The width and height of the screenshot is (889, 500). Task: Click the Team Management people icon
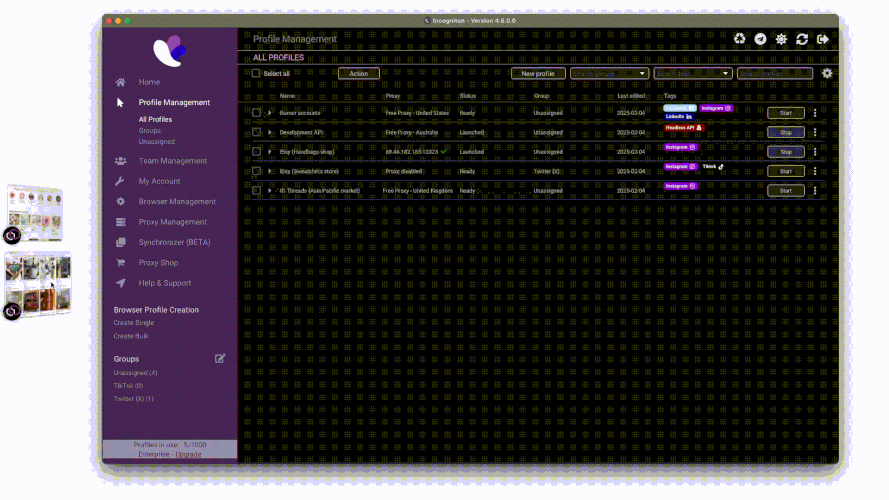click(121, 161)
